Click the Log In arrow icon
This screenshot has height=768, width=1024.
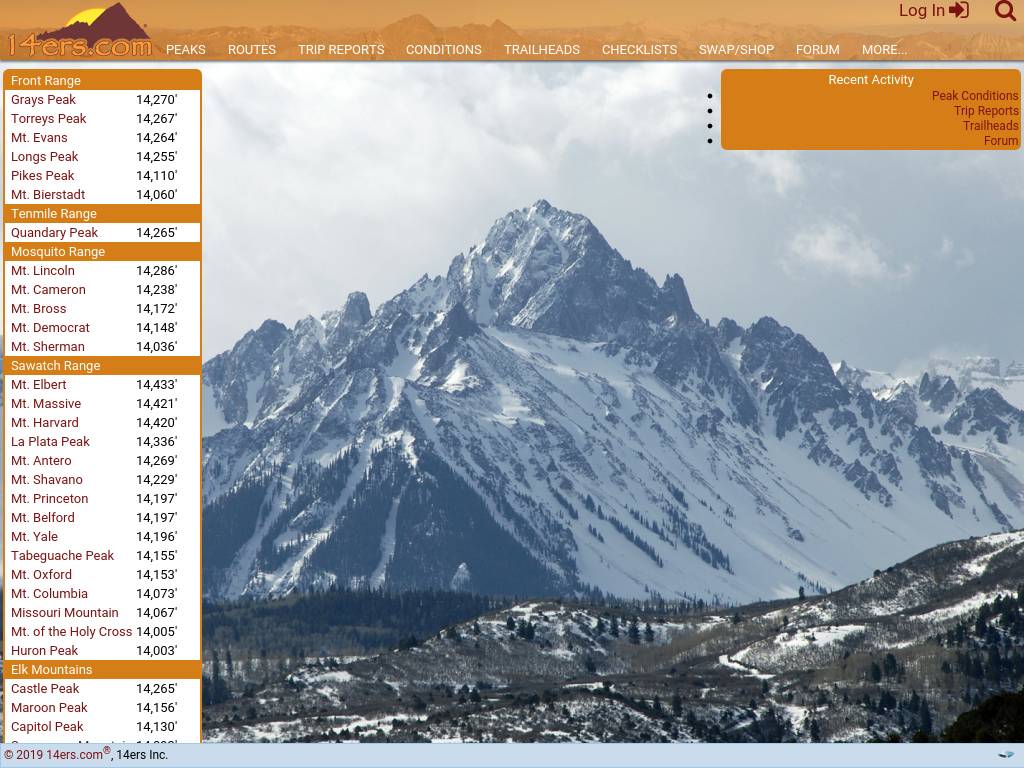pos(959,10)
